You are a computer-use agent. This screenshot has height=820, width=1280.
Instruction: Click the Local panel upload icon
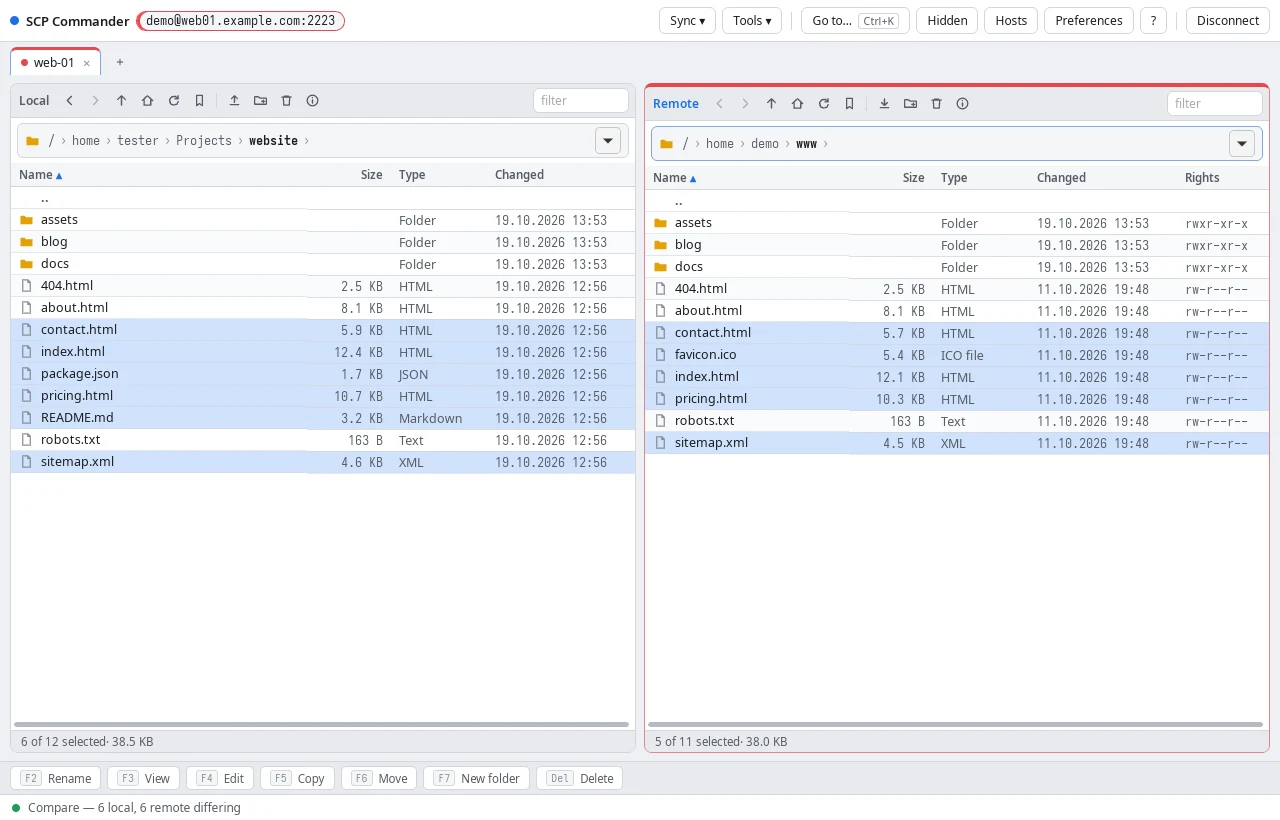point(235,100)
